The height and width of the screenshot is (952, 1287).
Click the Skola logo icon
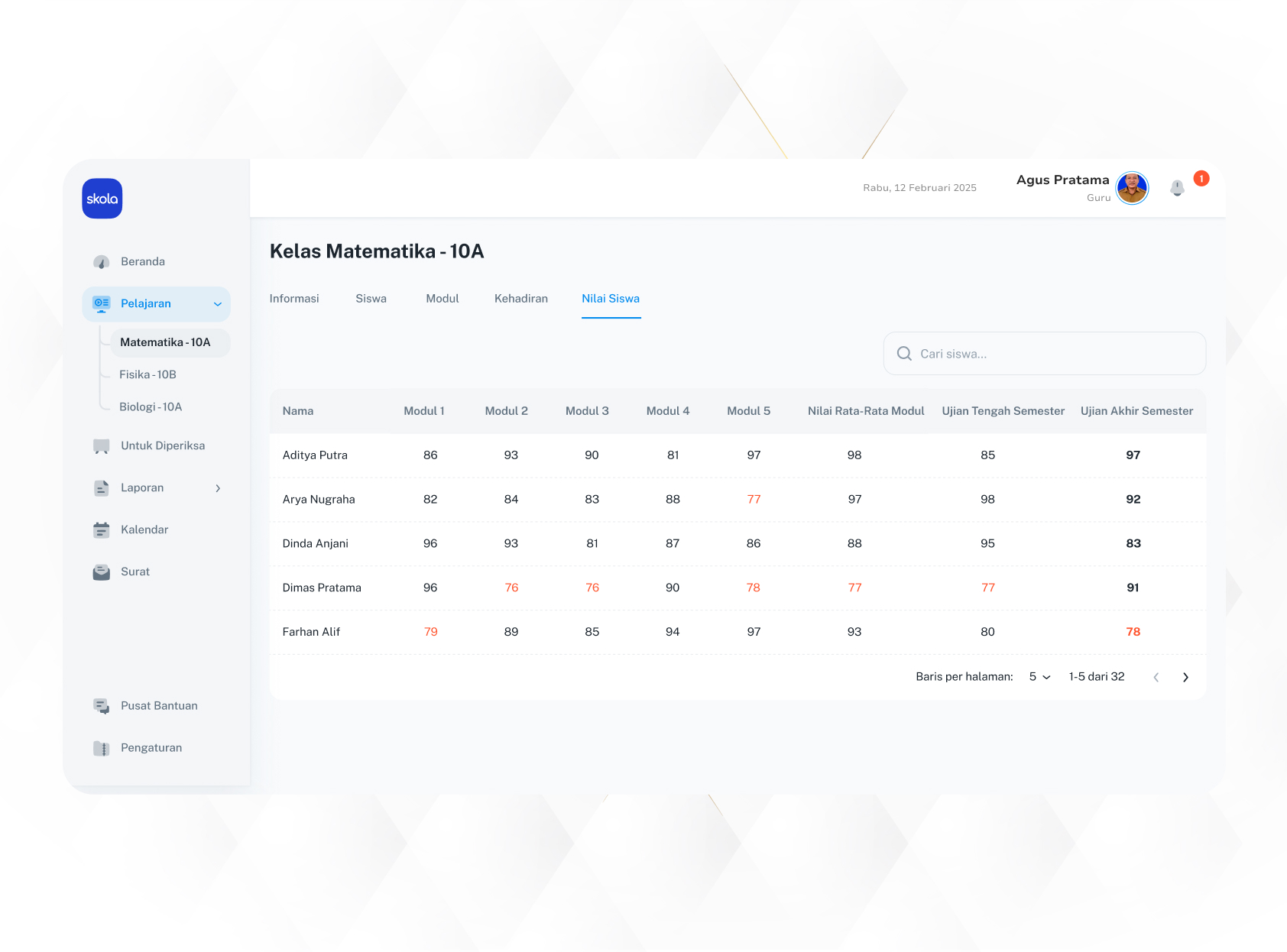click(102, 199)
